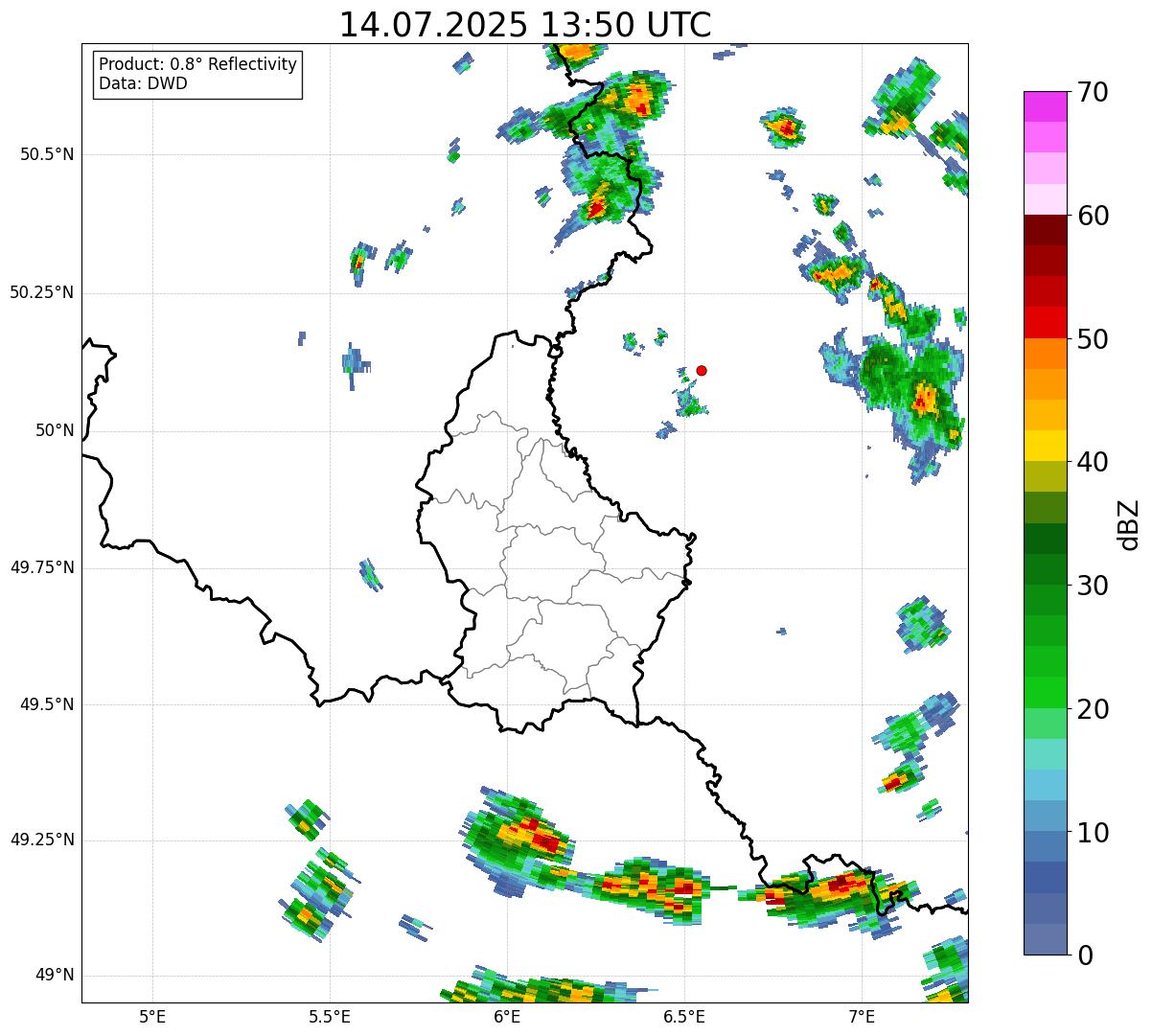The width and height of the screenshot is (1152, 1036).
Task: Click the 5.5°E longitude label
Action: coord(330,1016)
